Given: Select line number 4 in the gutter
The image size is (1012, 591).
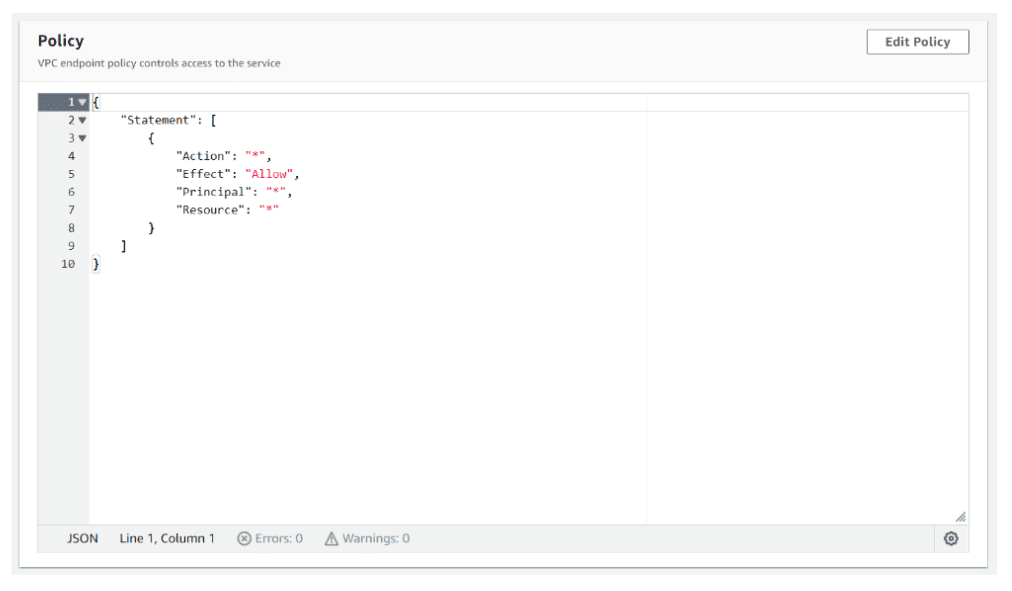Looking at the screenshot, I should click(x=71, y=156).
